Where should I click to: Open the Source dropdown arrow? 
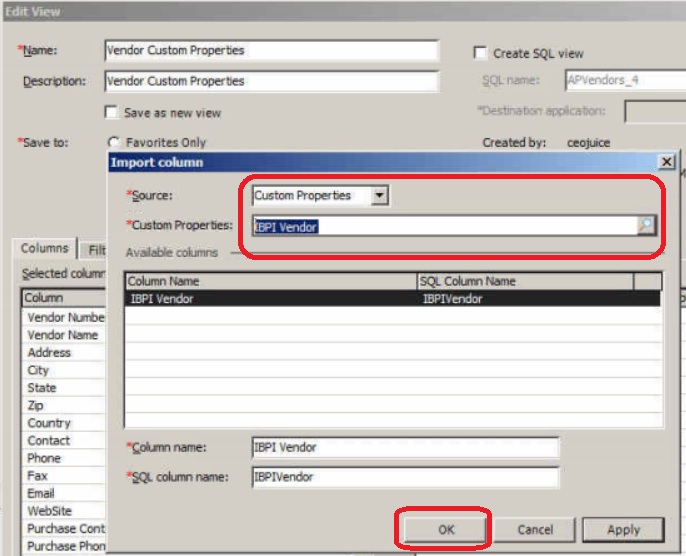(x=379, y=195)
